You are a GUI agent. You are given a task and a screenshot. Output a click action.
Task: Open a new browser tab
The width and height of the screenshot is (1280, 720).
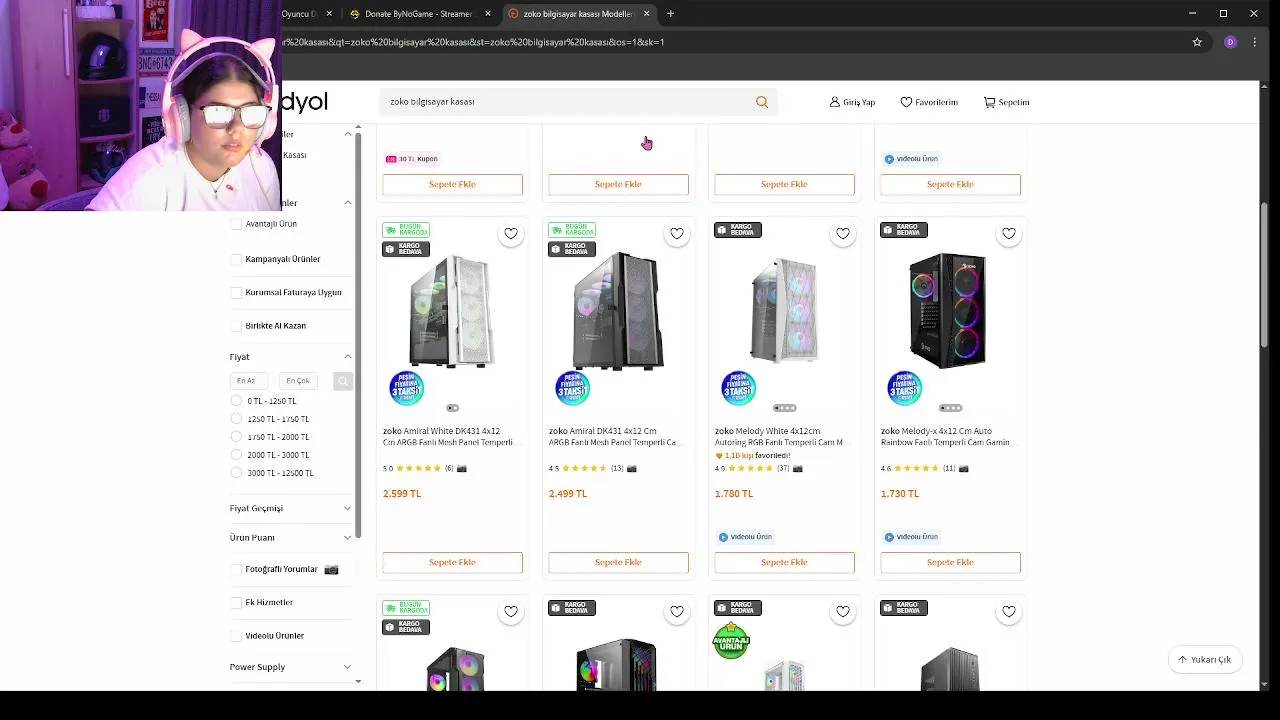[670, 14]
